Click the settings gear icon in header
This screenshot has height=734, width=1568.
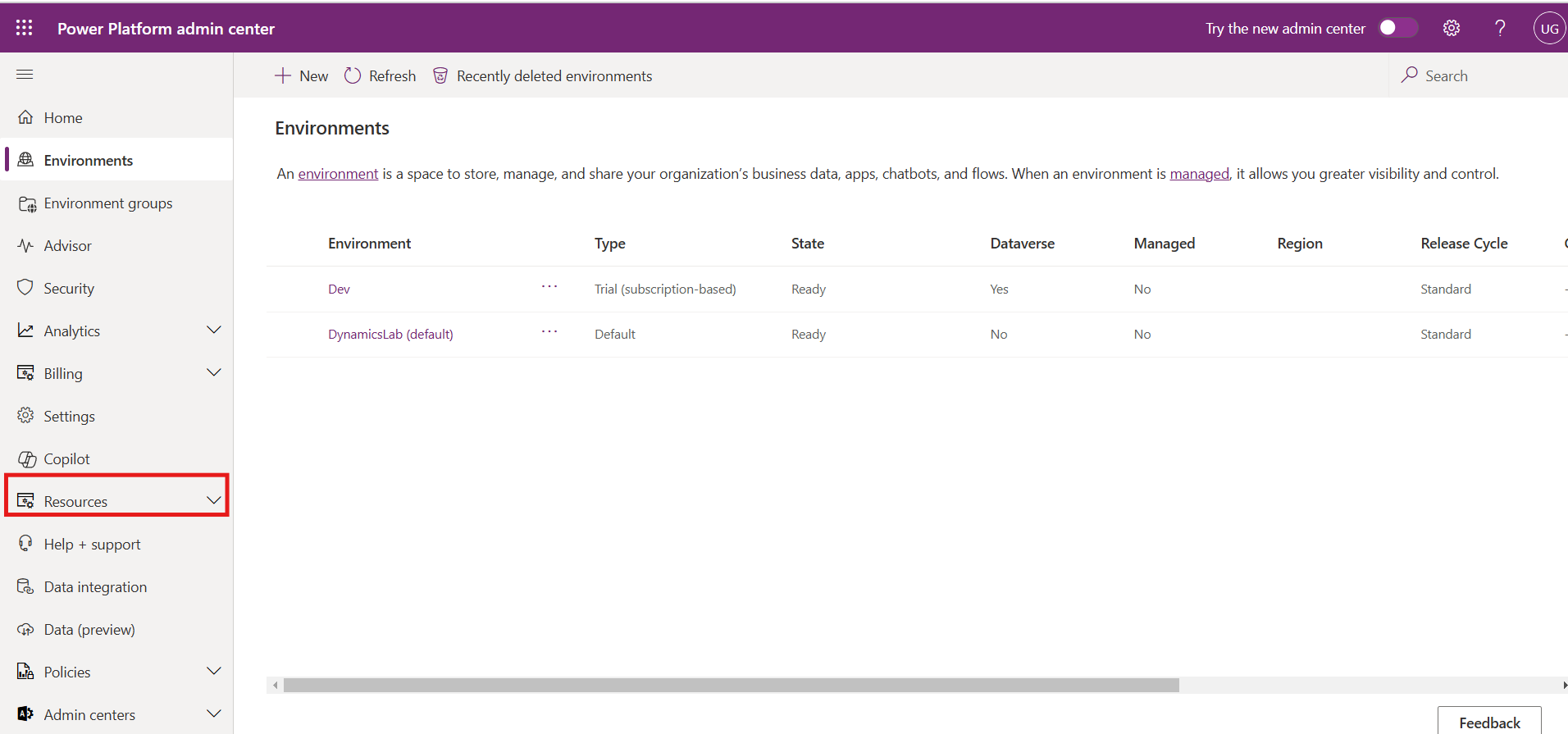(x=1451, y=28)
